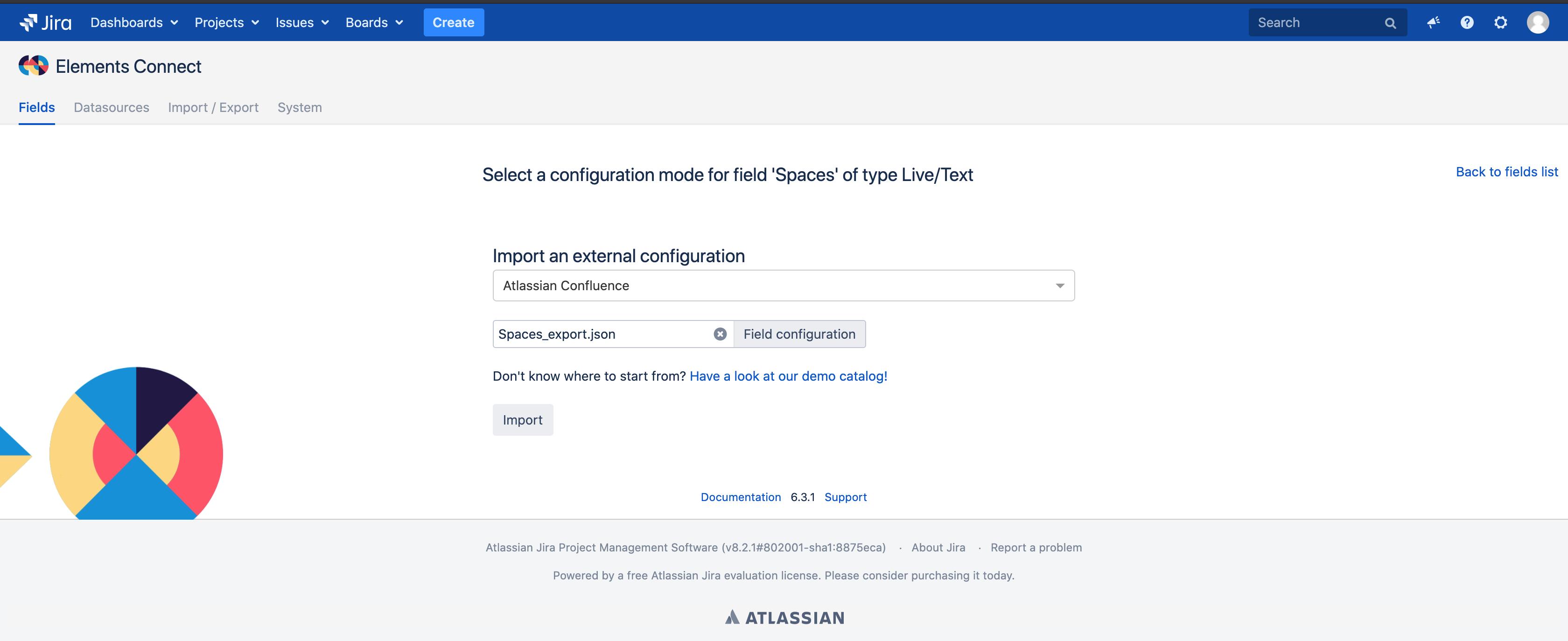
Task: Open the Dashboards menu
Action: coord(134,22)
